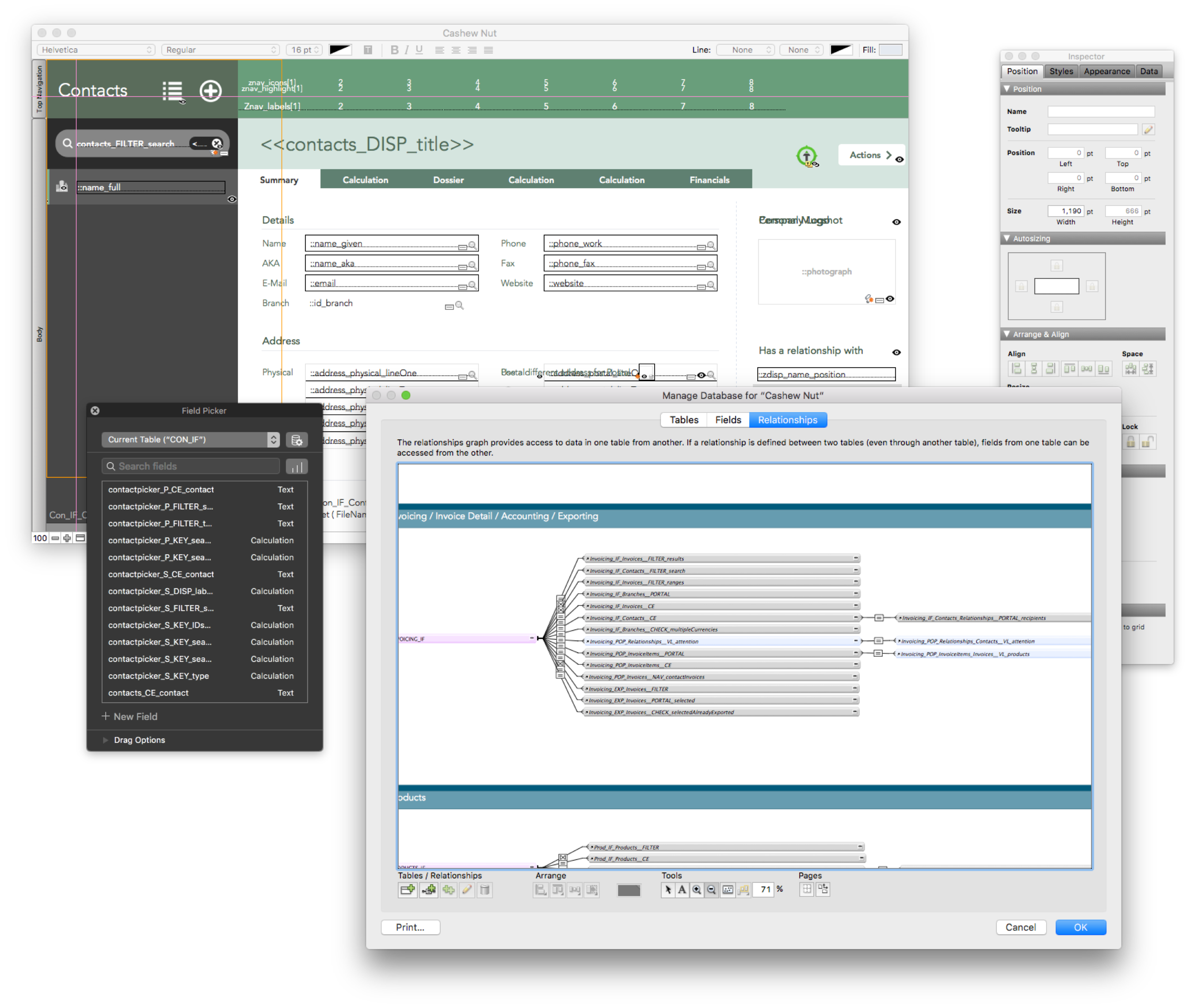Click eye badge beside Actions button
This screenshot has height=1008, width=1186.
[899, 160]
